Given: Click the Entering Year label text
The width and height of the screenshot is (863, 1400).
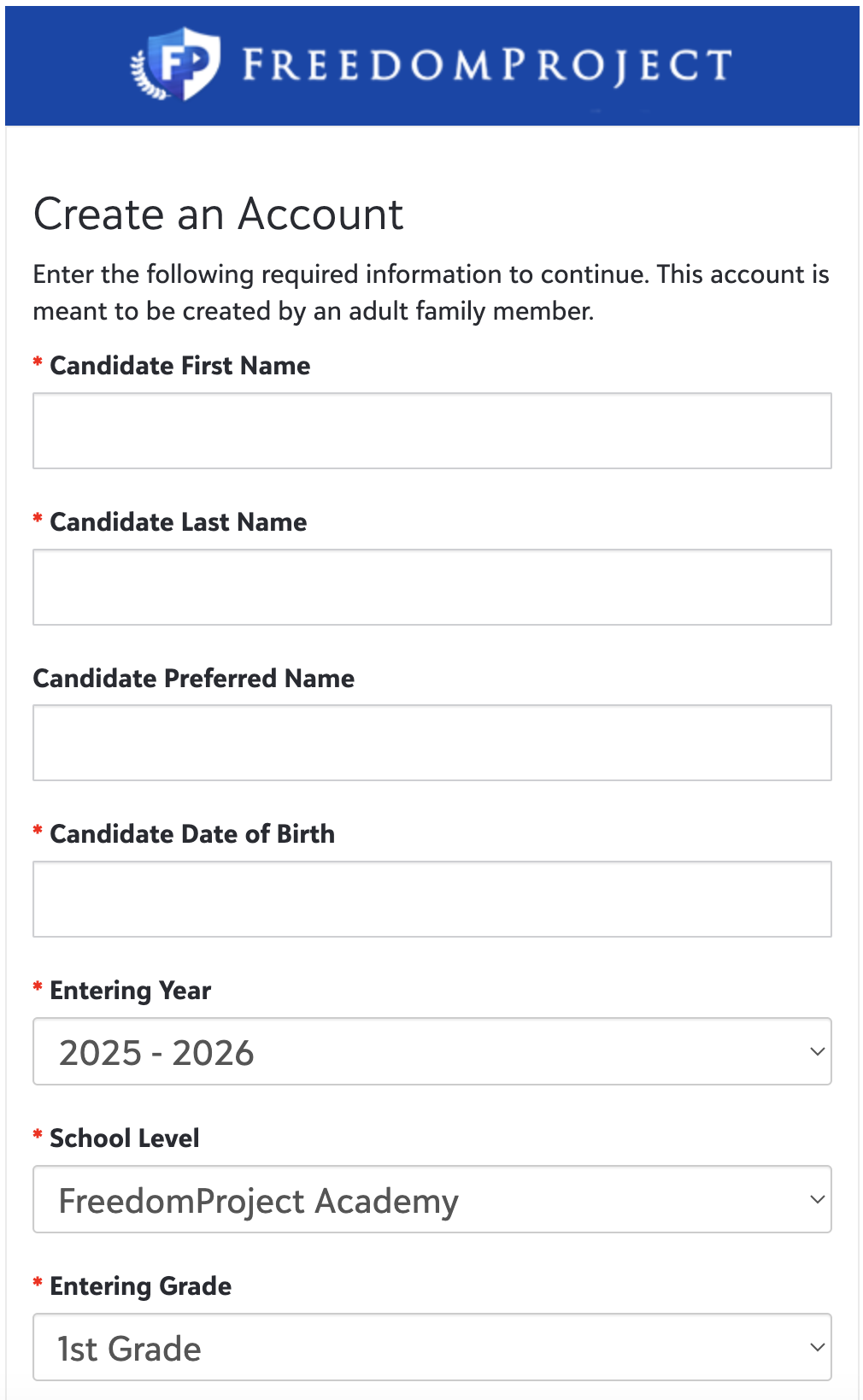Looking at the screenshot, I should coord(130,991).
